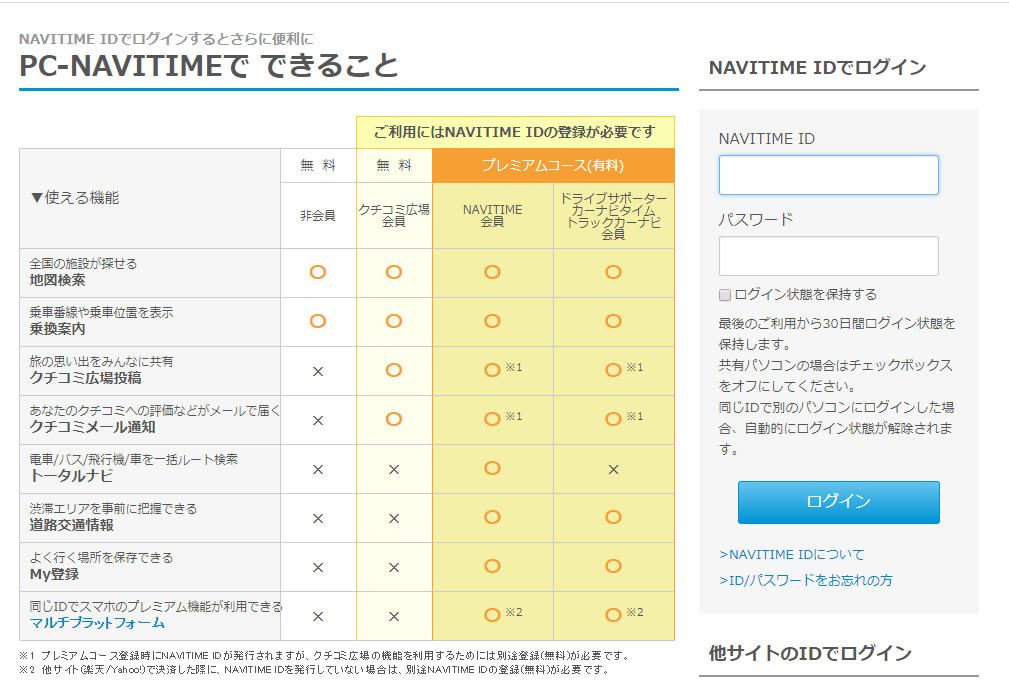The width and height of the screenshot is (1009, 688).
Task: Click the 他サイトのIDでログイン heading
Action: point(810,653)
